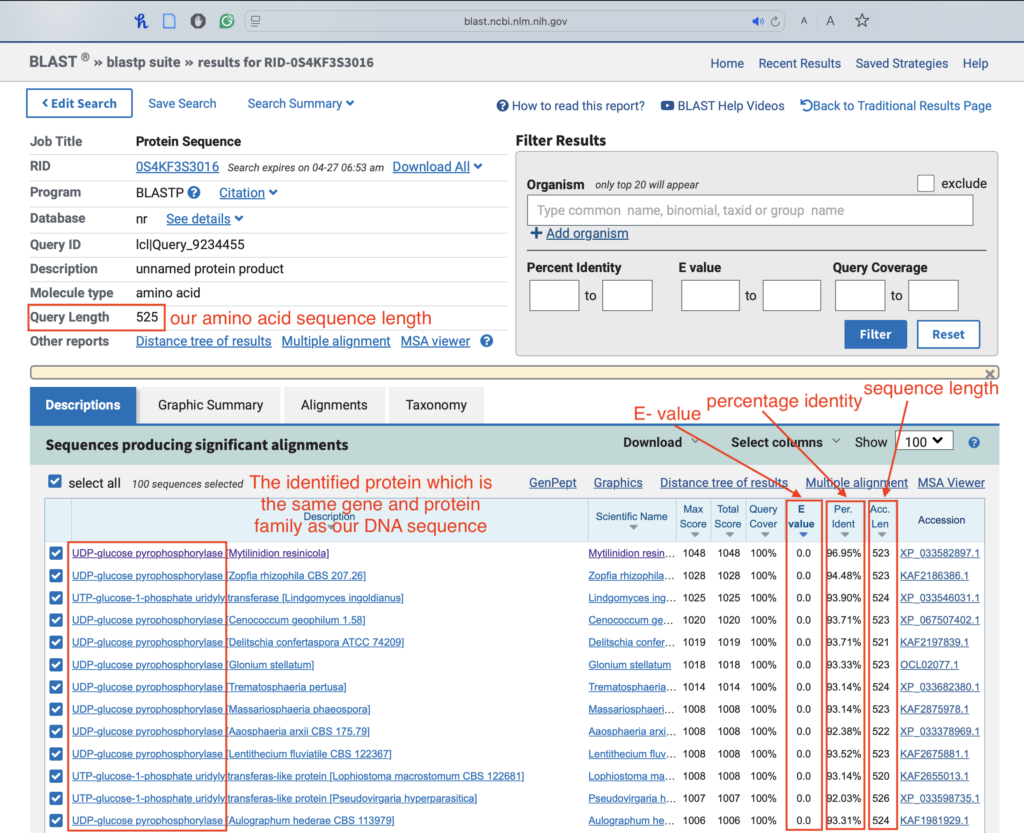Open the Taxonomy tab

tap(435, 405)
